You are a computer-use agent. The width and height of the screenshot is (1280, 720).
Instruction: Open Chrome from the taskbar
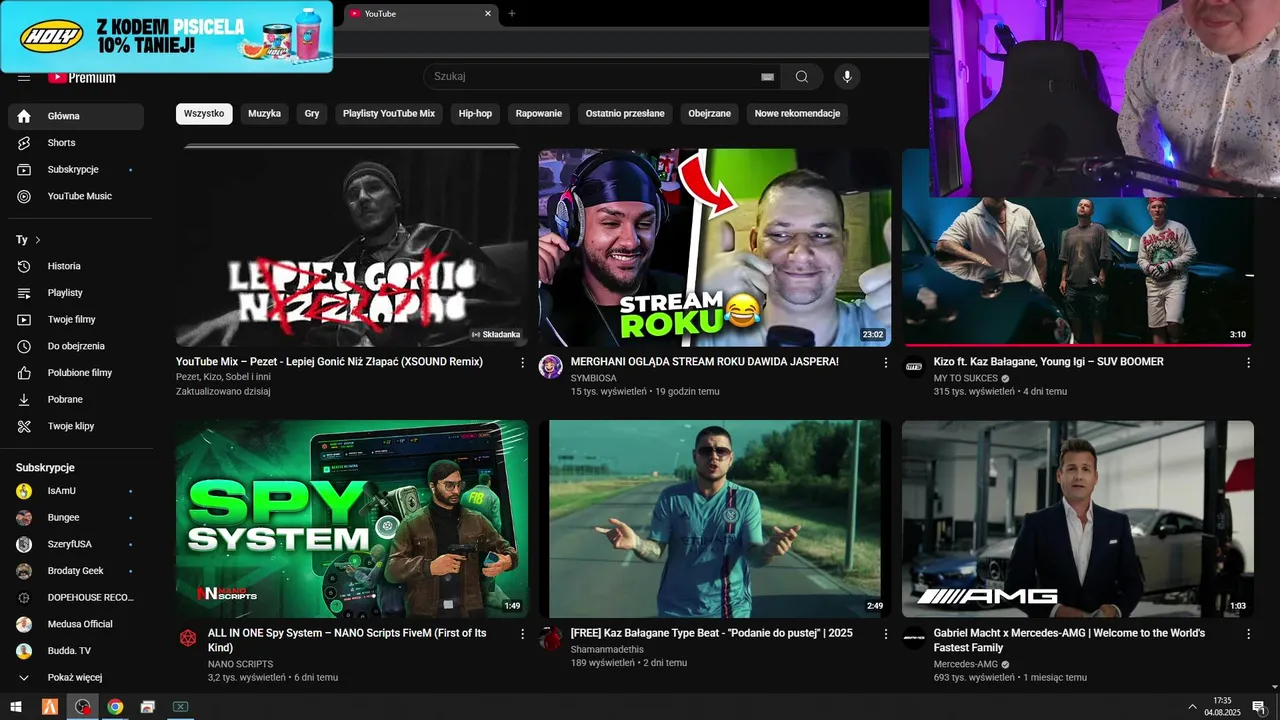[x=115, y=707]
